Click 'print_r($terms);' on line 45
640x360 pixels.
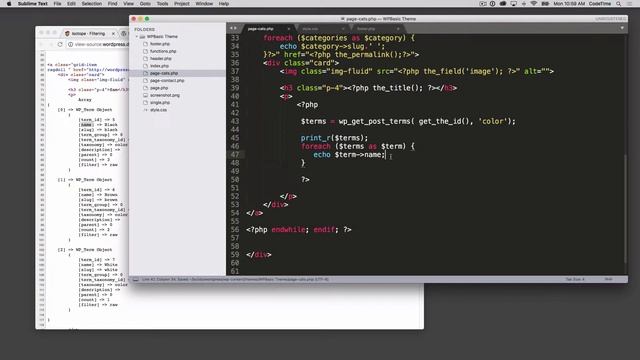tap(334, 138)
